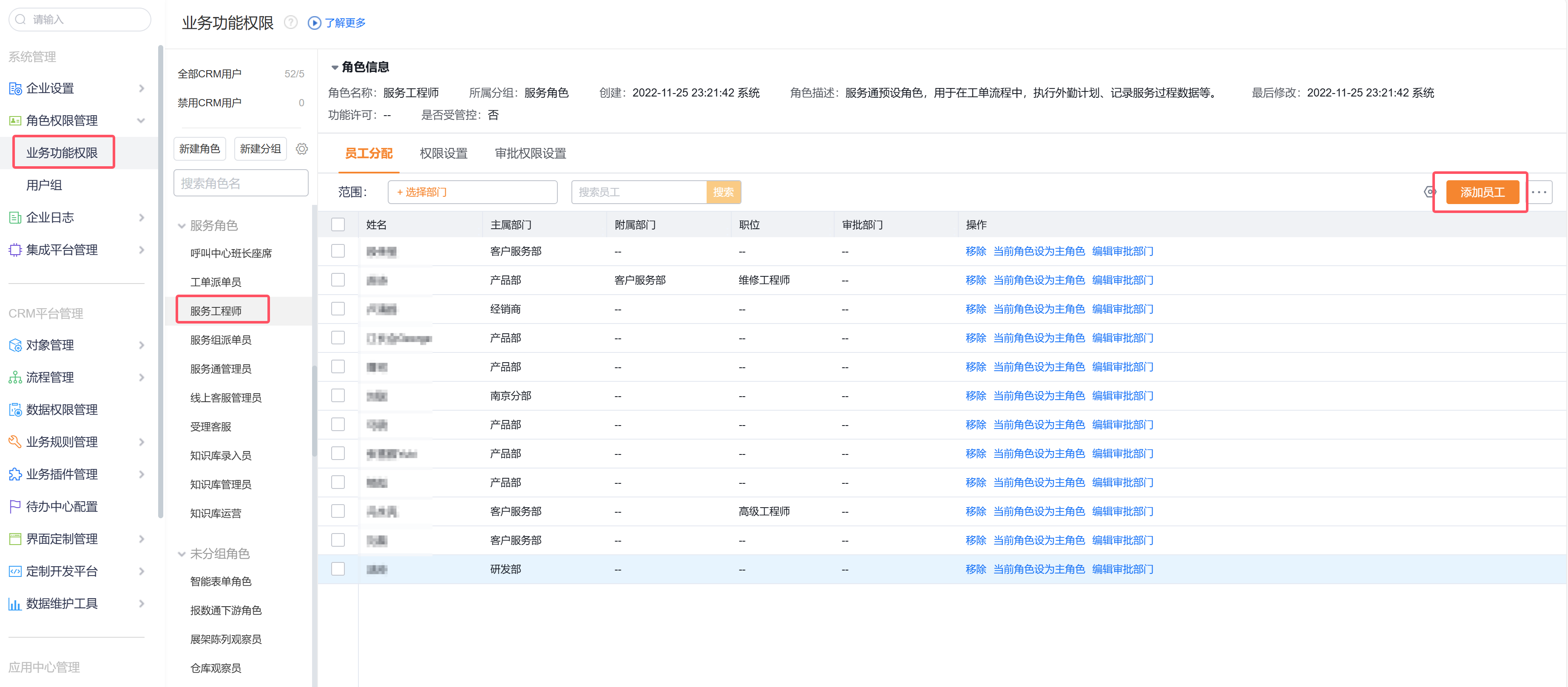Image resolution: width=1568 pixels, height=687 pixels.
Task: Check the row with 研发部 department
Action: [x=338, y=569]
